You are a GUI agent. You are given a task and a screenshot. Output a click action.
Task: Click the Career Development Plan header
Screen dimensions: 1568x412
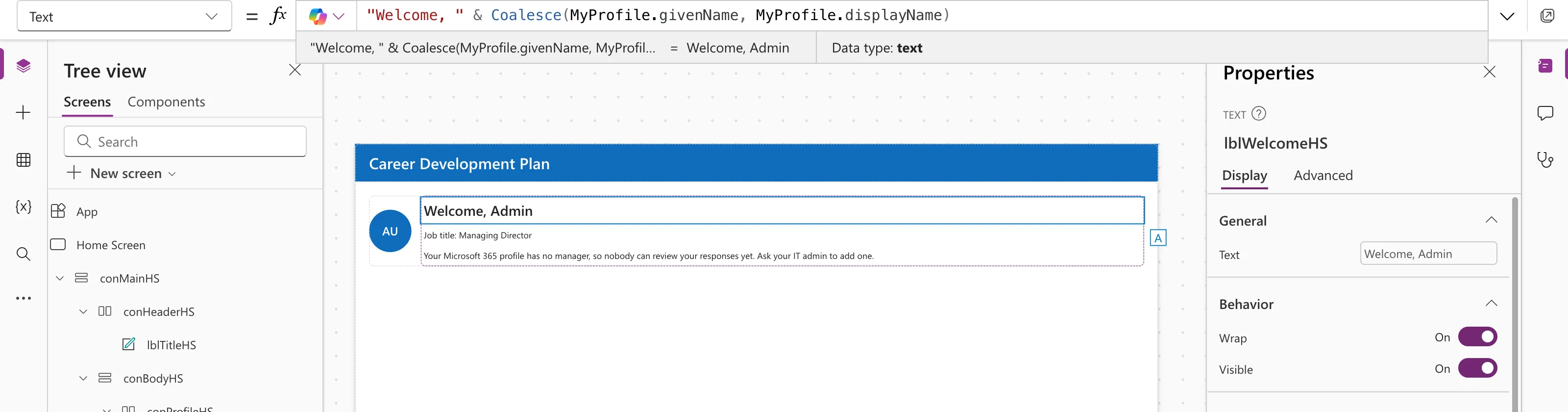[x=756, y=163]
